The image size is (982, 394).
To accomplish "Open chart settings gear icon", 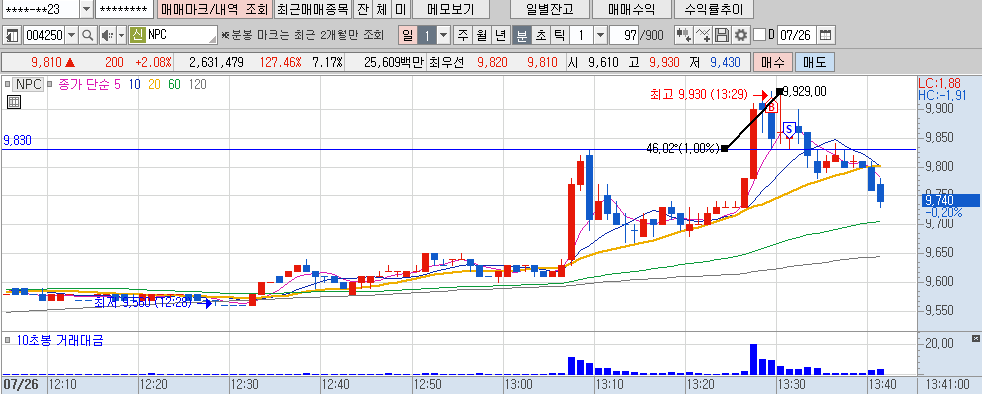I will tap(742, 35).
